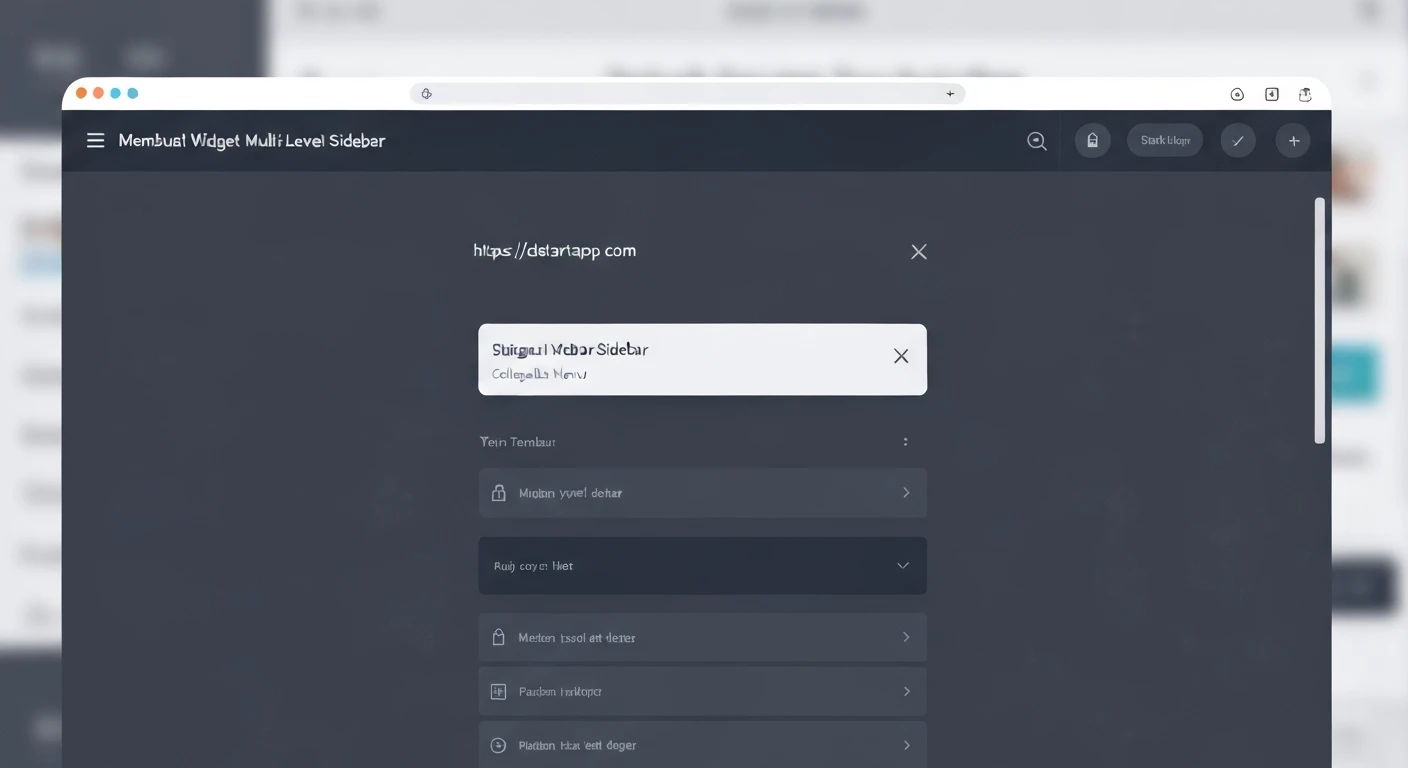Click the round checkmark button in header
Viewport: 1408px width, 768px height.
coord(1238,141)
